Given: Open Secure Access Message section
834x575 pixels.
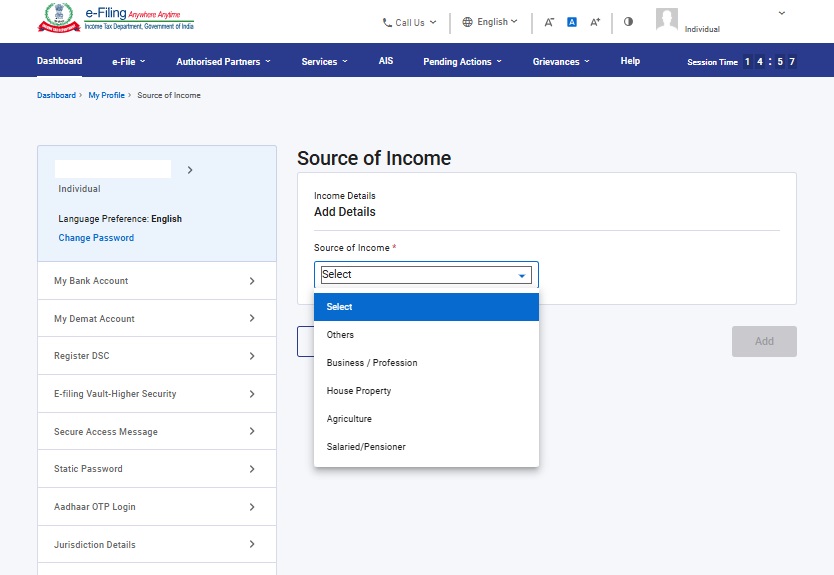Looking at the screenshot, I should point(157,431).
